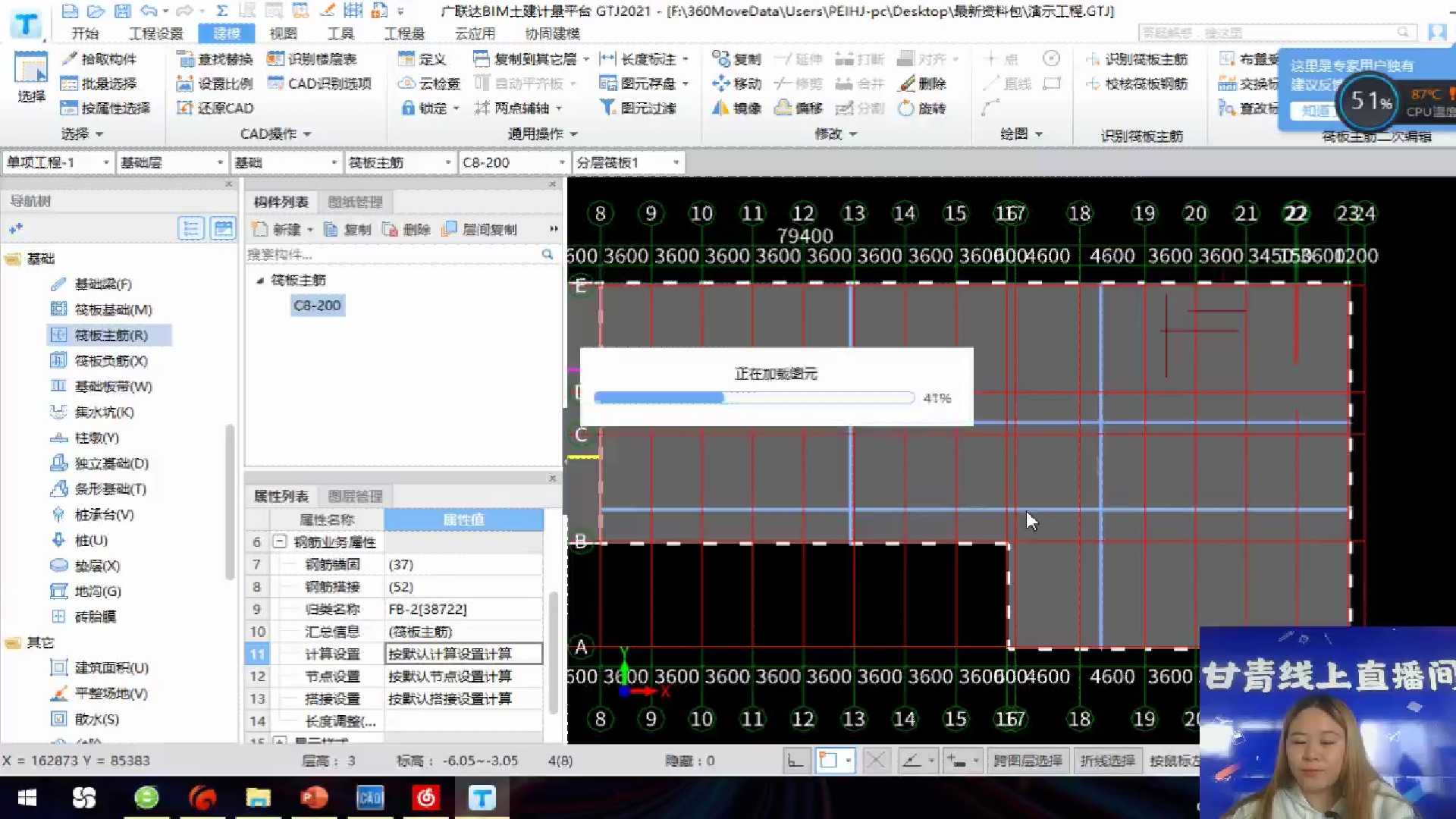Select the 镜像 mirror tool
1456x819 pixels.
tap(736, 108)
